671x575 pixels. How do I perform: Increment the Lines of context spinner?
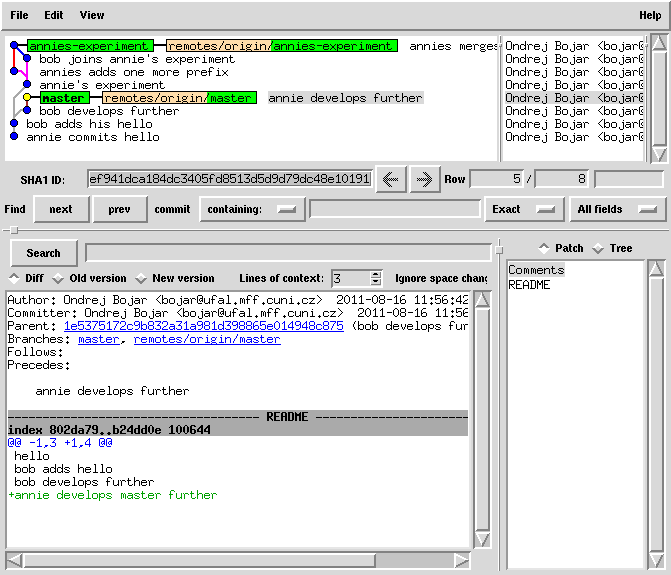point(376,274)
